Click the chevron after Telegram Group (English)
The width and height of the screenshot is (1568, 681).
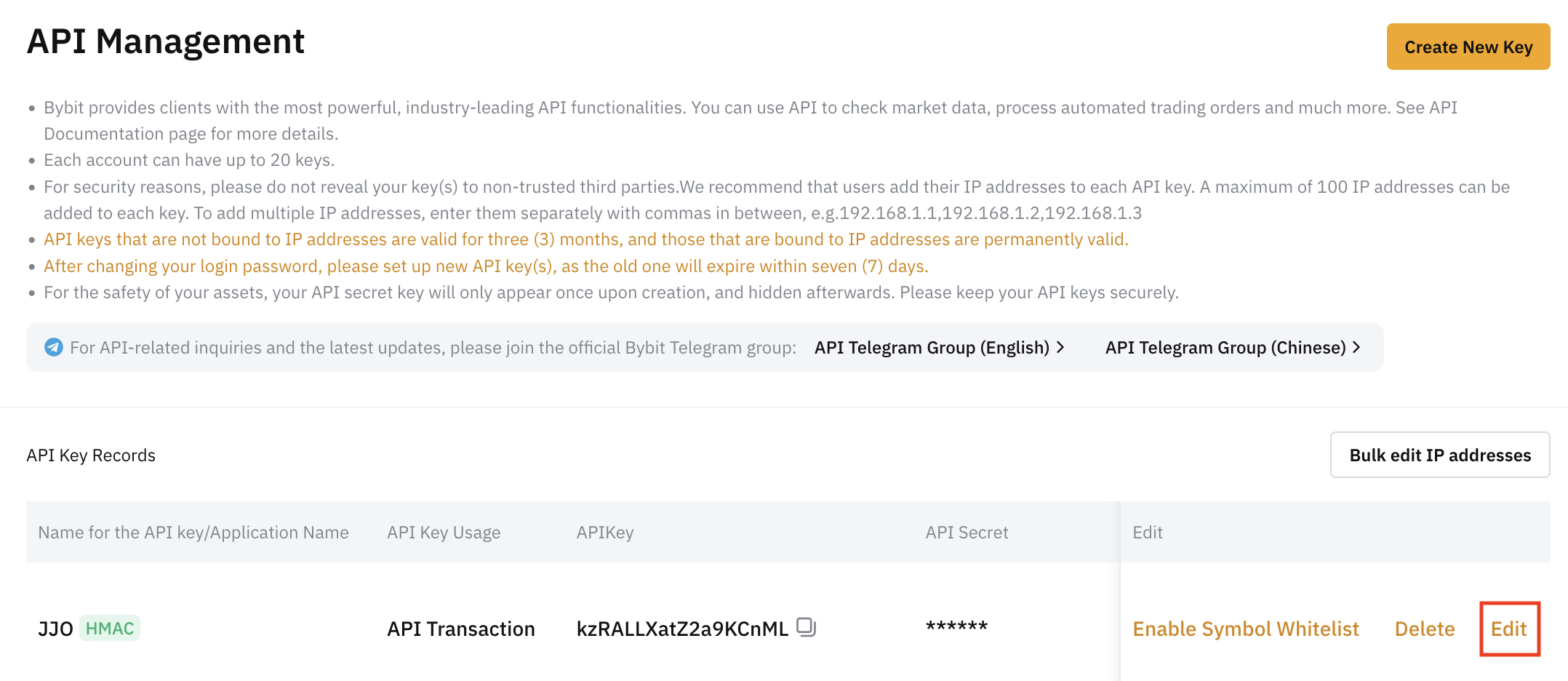[1060, 347]
